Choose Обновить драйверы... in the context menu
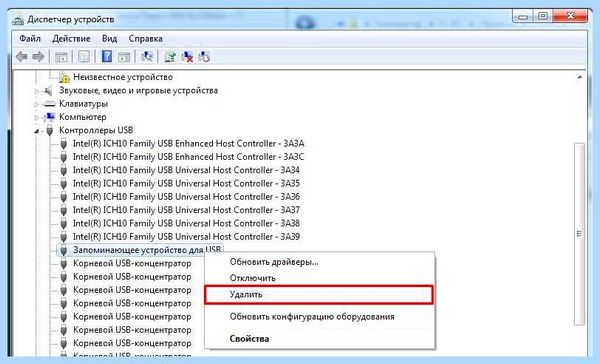The height and width of the screenshot is (364, 600). [x=274, y=262]
